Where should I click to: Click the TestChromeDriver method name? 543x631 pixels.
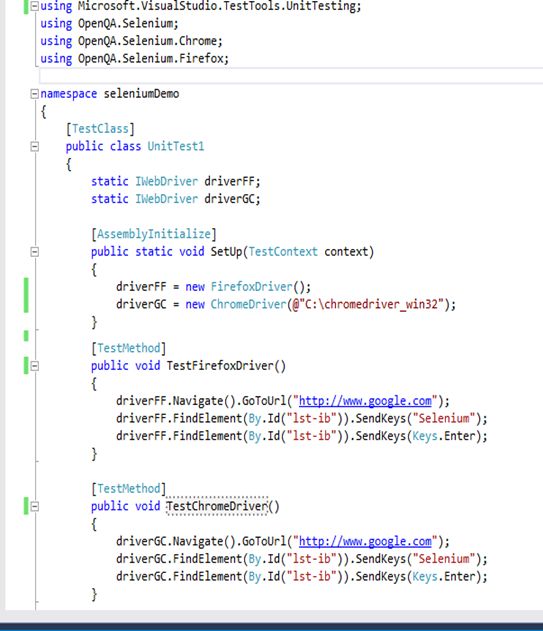pos(217,506)
